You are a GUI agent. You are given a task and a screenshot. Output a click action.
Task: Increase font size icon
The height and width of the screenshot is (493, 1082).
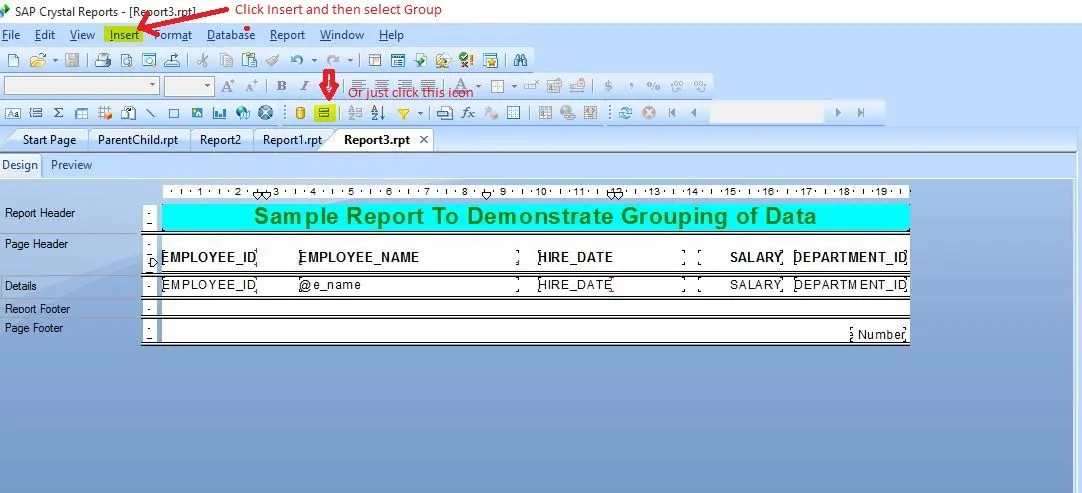coord(228,86)
